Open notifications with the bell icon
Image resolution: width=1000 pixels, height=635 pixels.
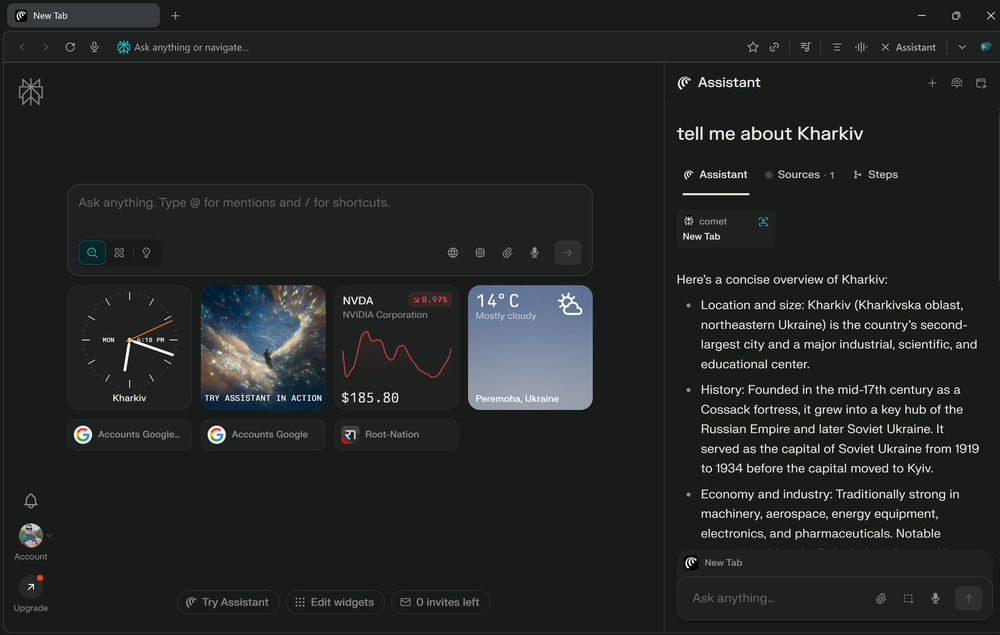click(31, 500)
